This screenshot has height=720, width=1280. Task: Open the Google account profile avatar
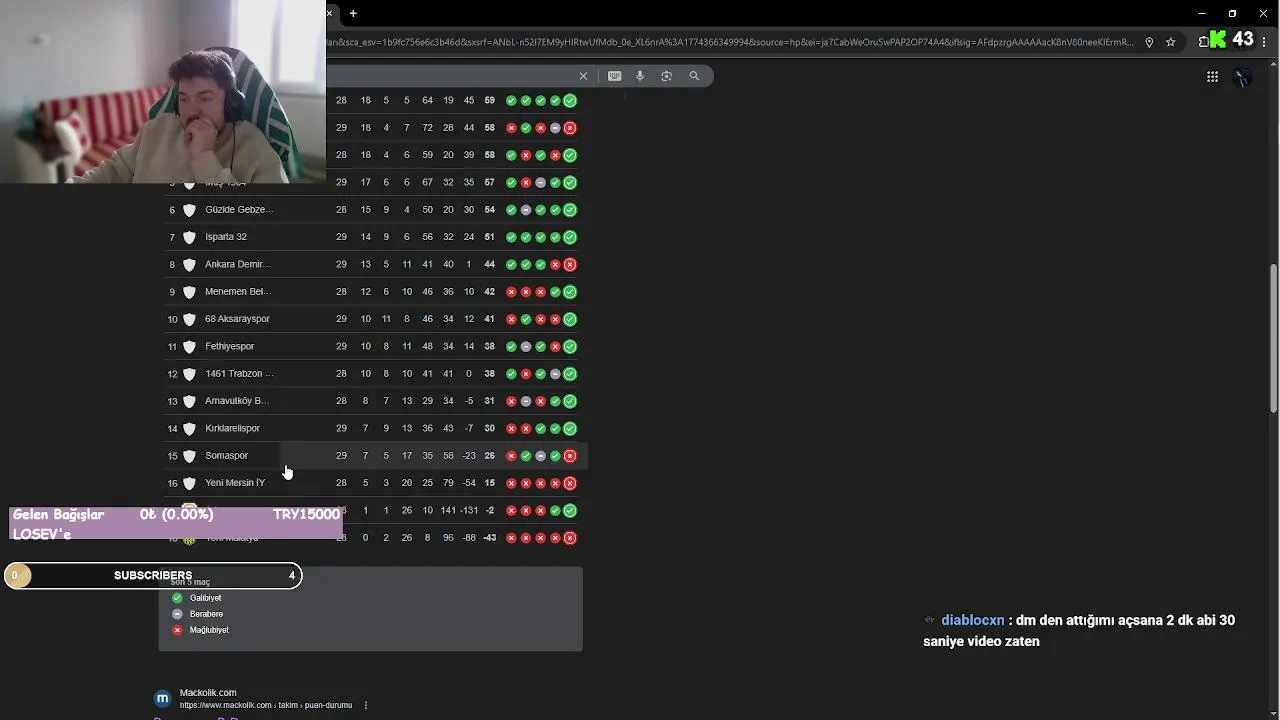(x=1243, y=77)
